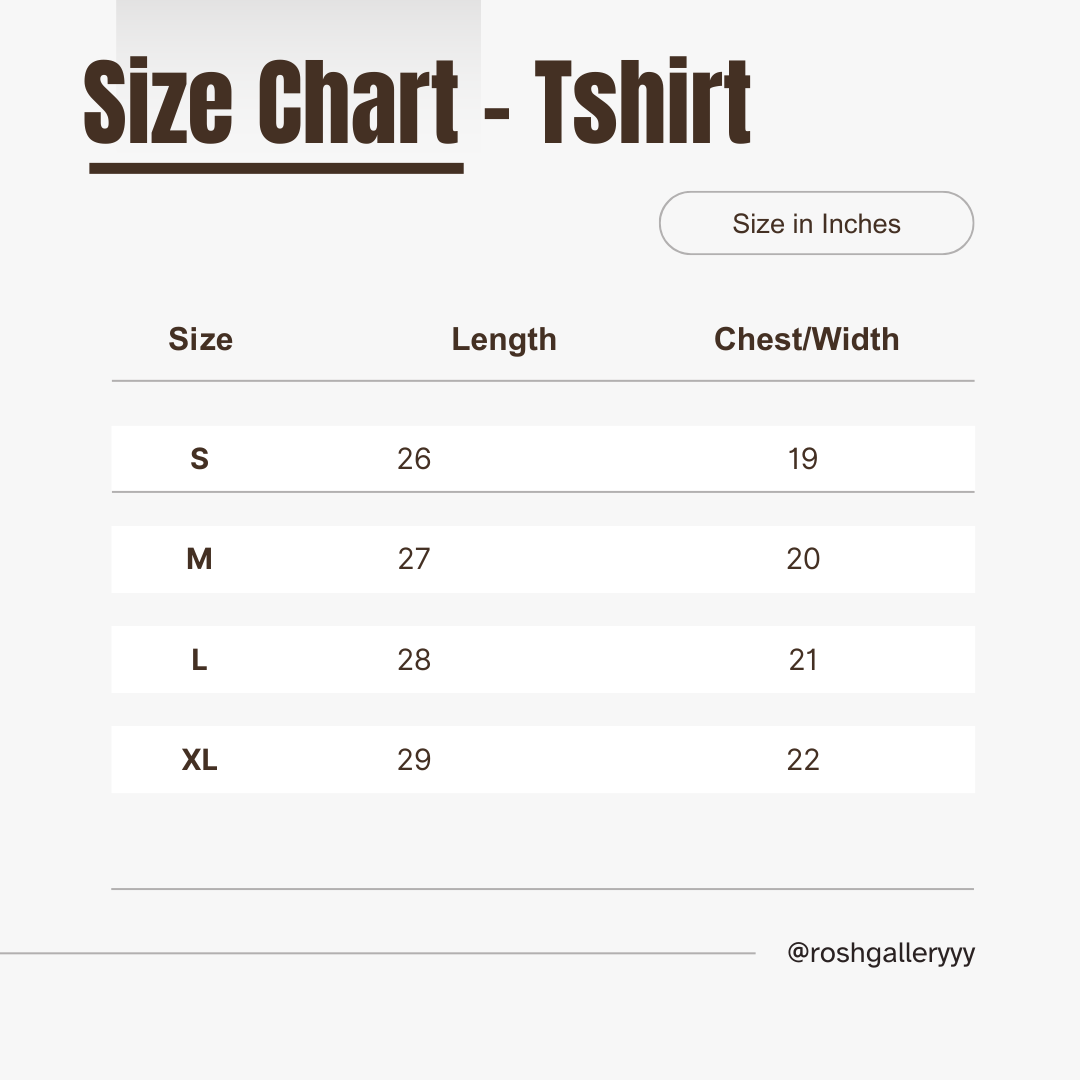This screenshot has height=1080, width=1080.
Task: Click the S size row label
Action: point(199,459)
